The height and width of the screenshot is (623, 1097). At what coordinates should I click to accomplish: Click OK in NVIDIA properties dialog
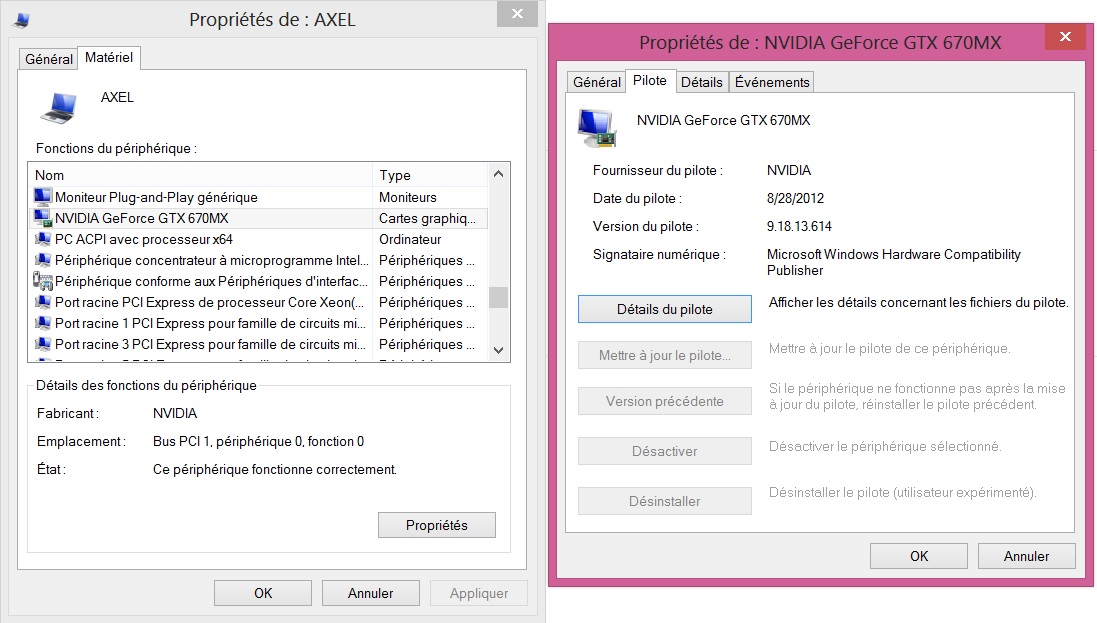[x=919, y=556]
